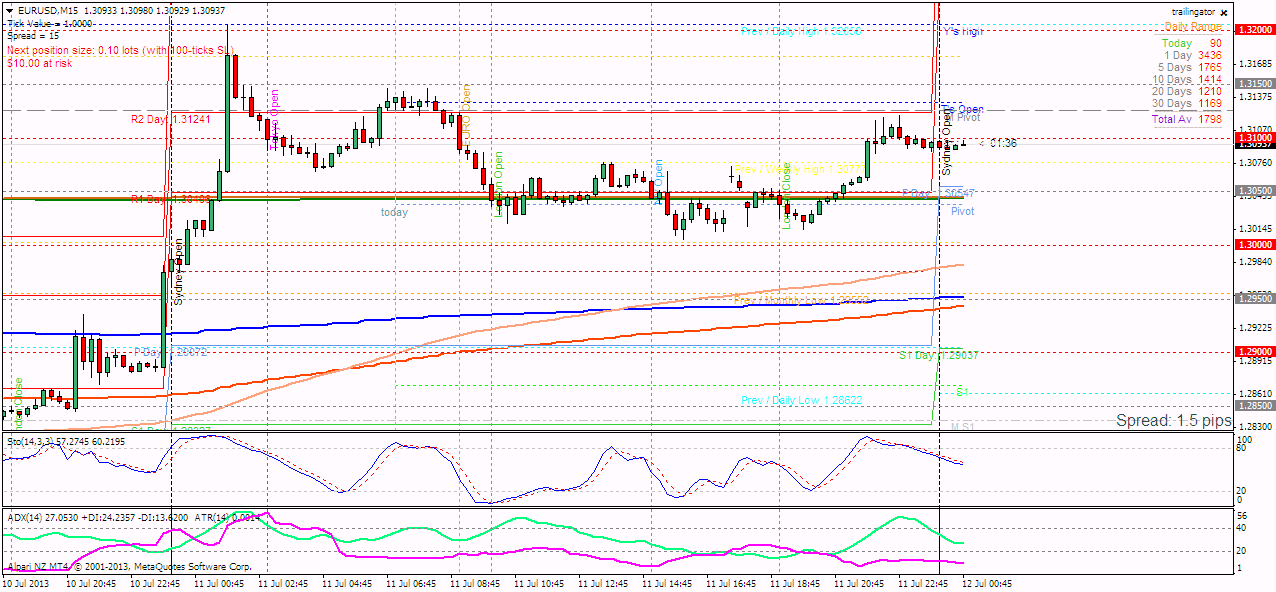
Task: Select the R1 Day pivot level label
Action: point(171,200)
